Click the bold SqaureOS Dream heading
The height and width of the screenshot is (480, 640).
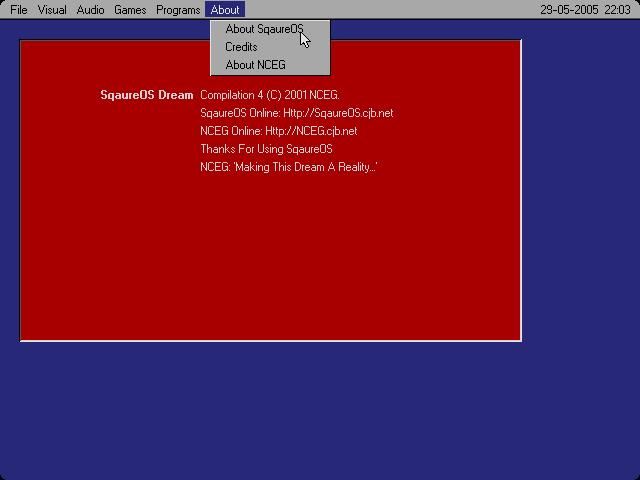pos(147,95)
